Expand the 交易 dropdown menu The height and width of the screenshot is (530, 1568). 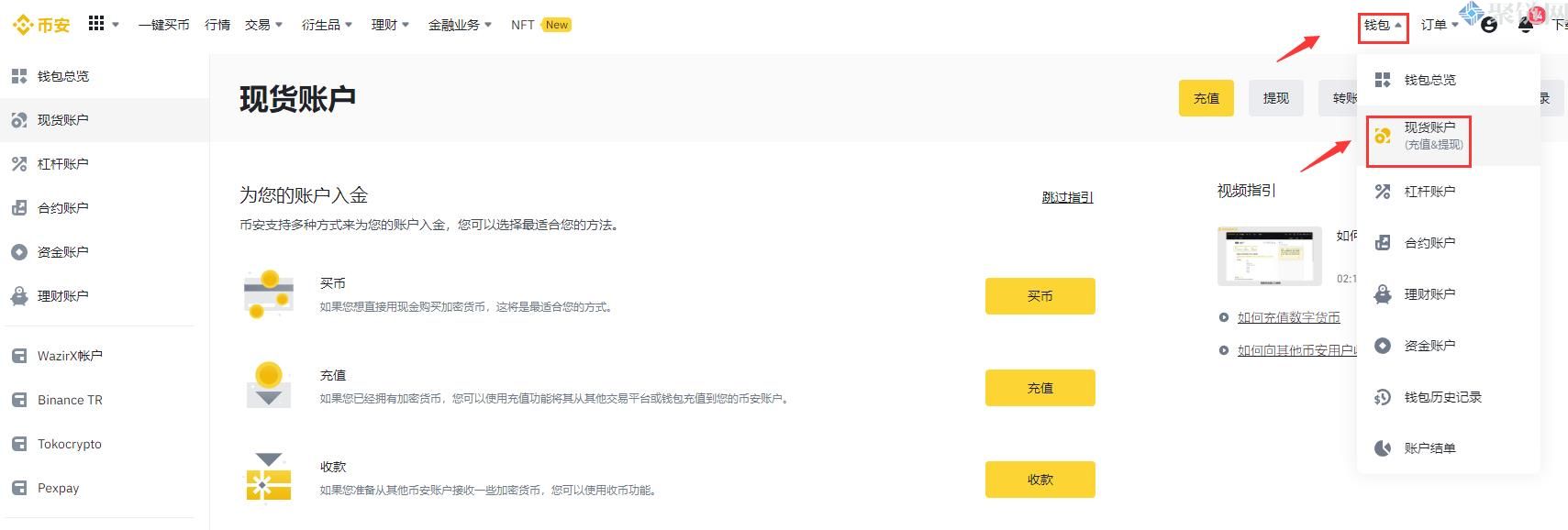pos(263,25)
